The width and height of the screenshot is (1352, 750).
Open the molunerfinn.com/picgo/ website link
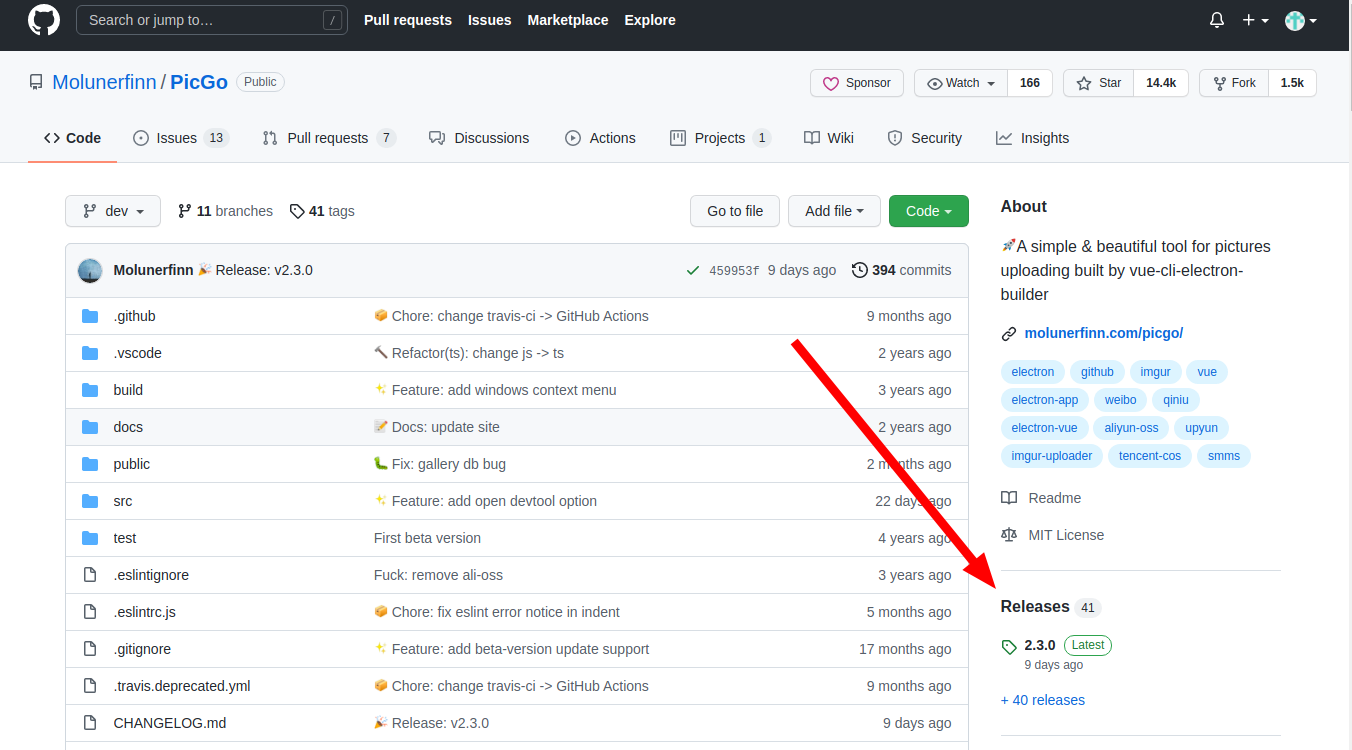(x=1104, y=333)
